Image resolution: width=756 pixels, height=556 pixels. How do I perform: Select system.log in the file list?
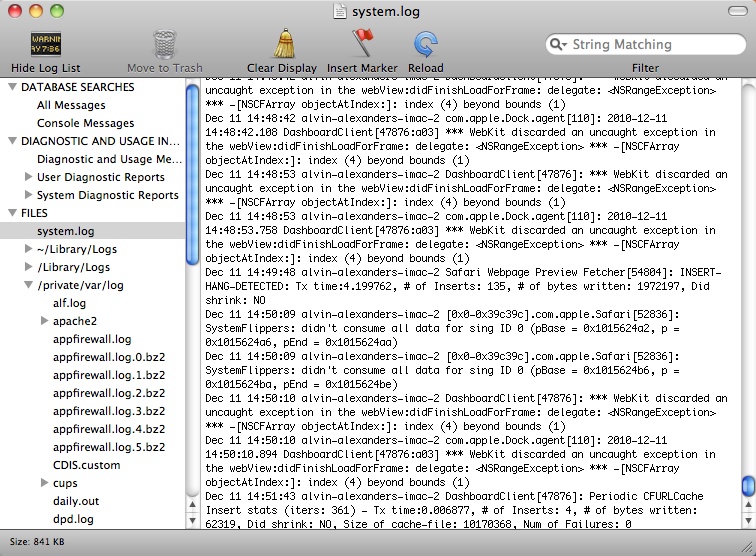click(93, 231)
